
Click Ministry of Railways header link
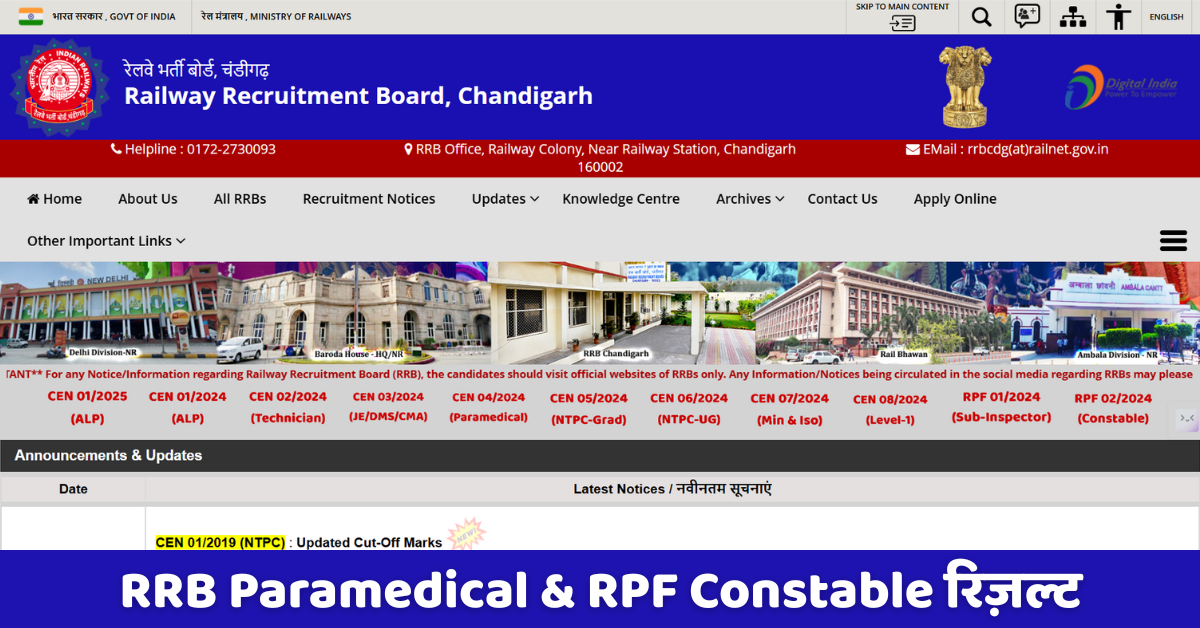tap(276, 17)
